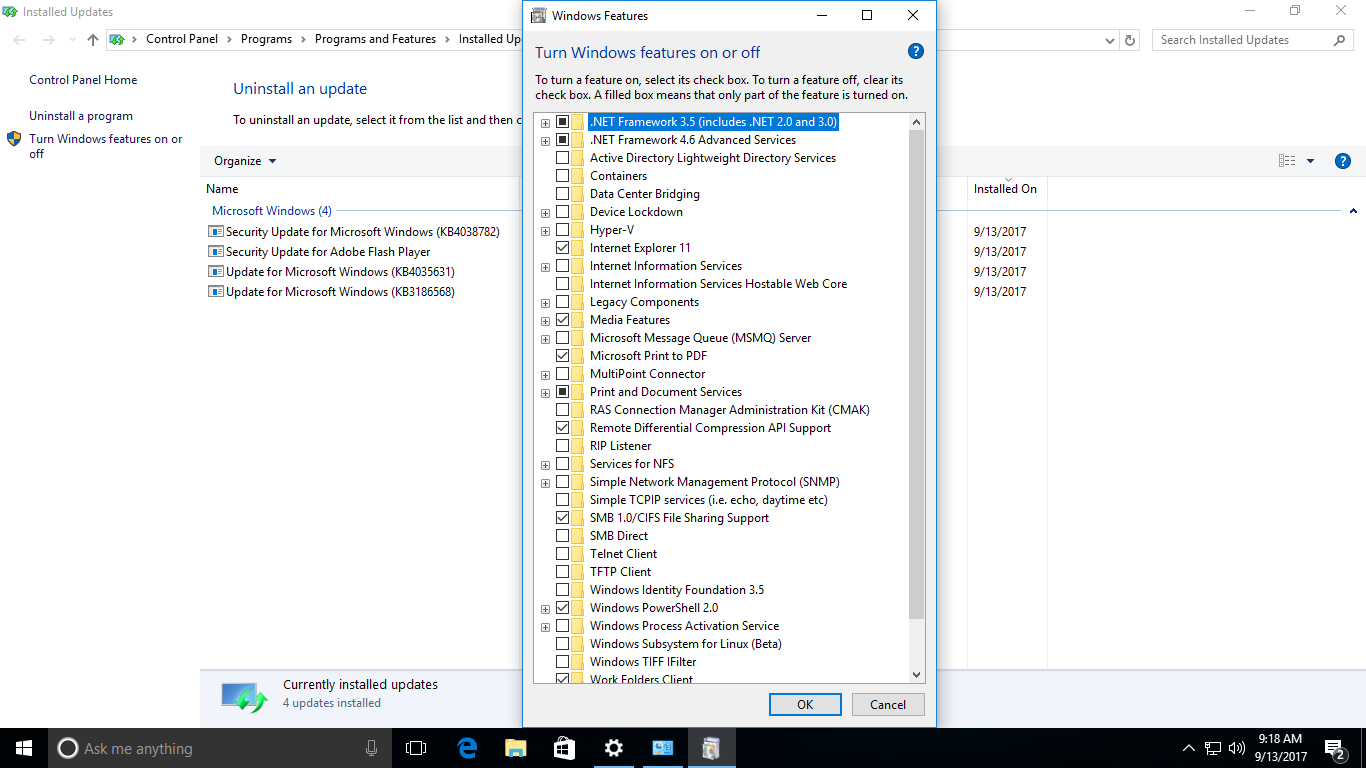The width and height of the screenshot is (1366, 768).
Task: Click the Control Panel taskbar icon
Action: 663,748
